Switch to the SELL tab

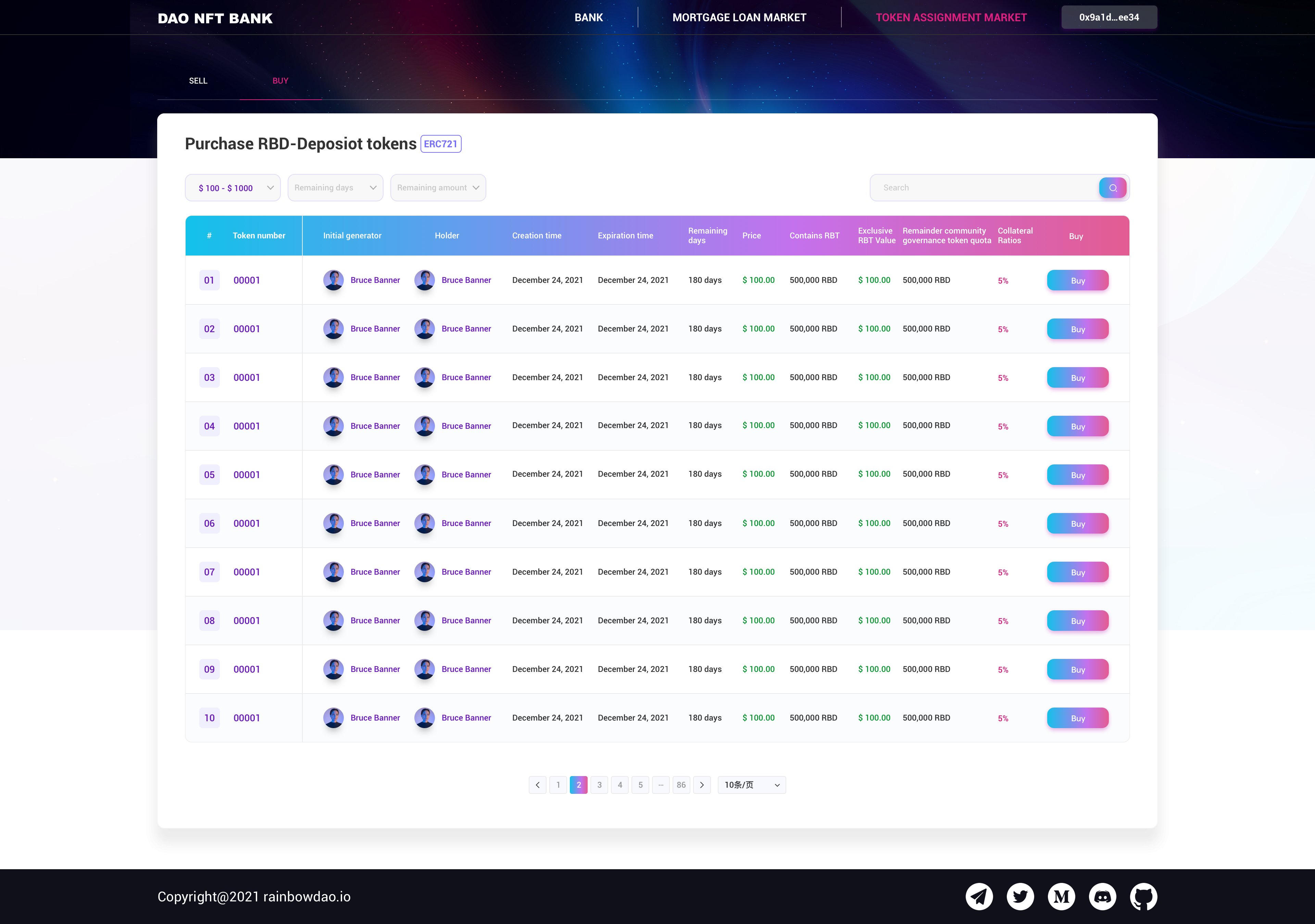[198, 81]
